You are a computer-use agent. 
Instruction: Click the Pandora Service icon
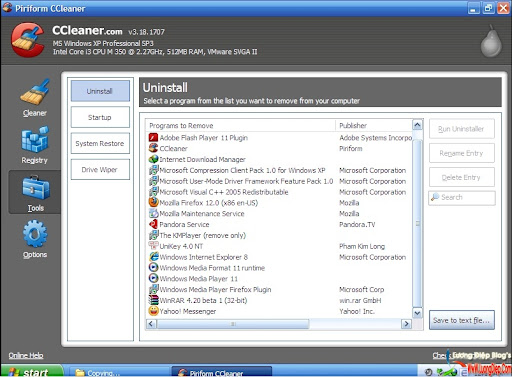click(153, 224)
